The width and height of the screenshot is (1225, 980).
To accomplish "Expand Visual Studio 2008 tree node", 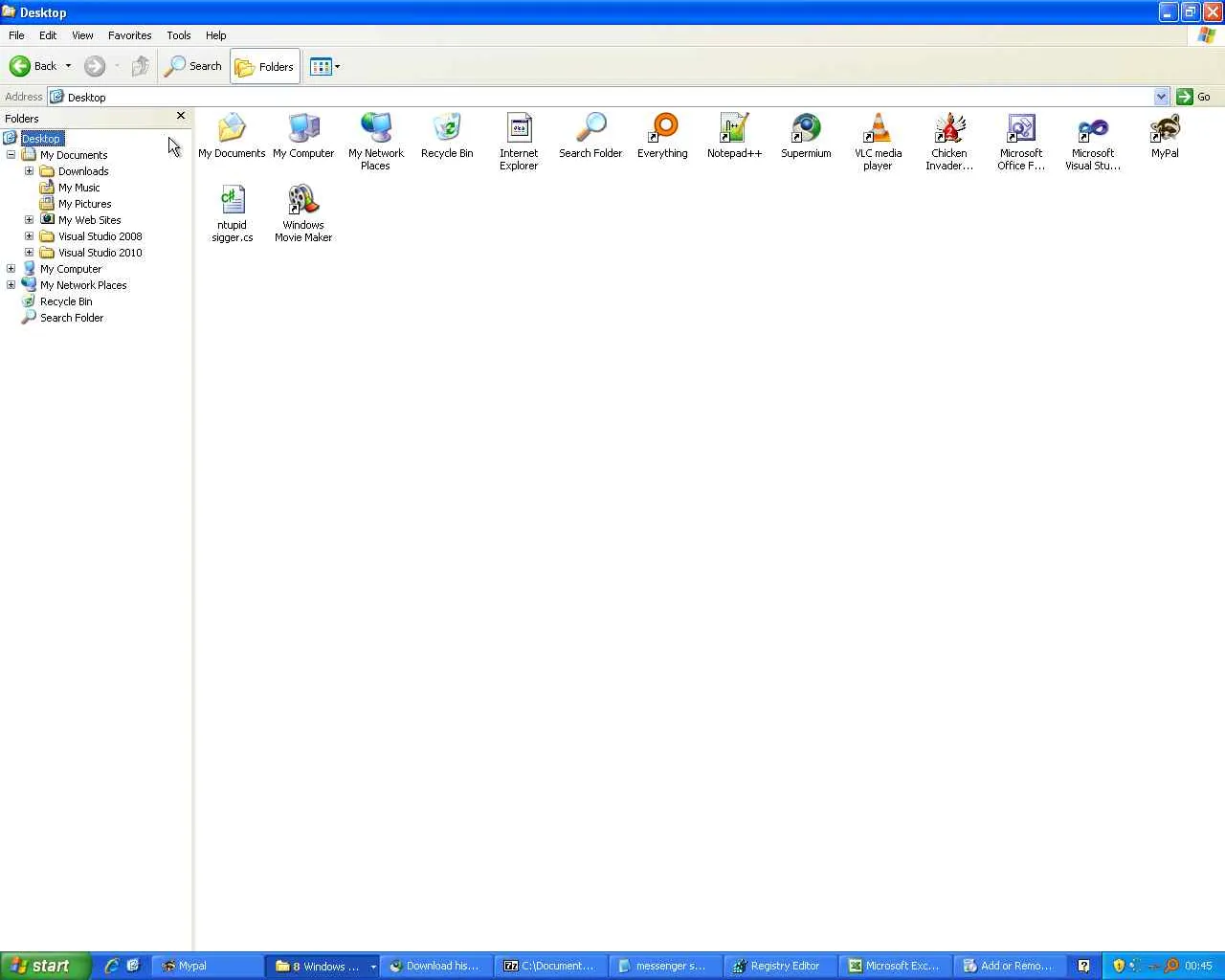I will [x=29, y=236].
